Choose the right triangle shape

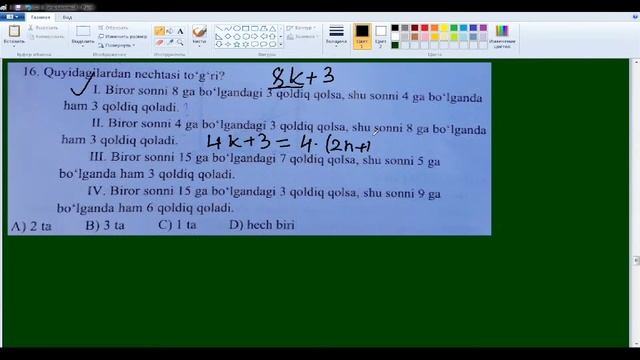pyautogui.click(x=219, y=36)
